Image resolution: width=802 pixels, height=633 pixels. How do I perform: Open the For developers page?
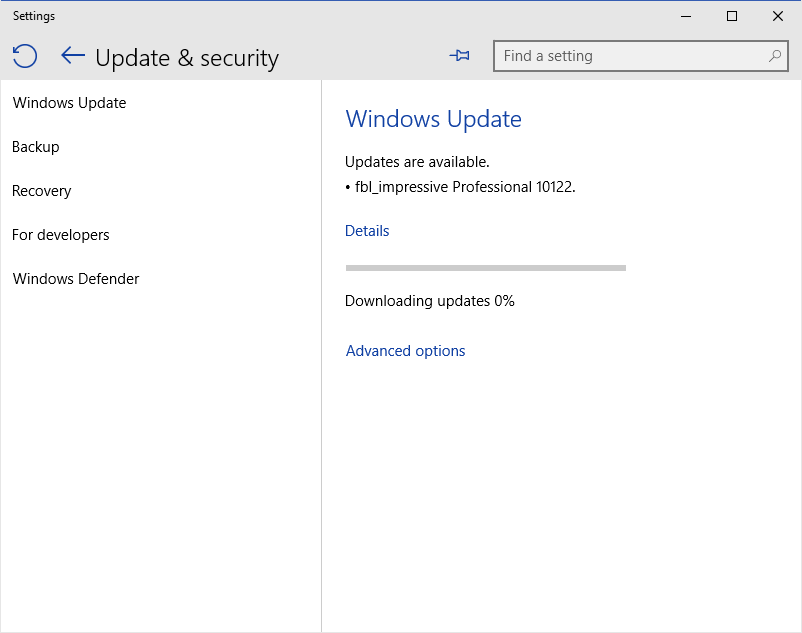point(61,235)
